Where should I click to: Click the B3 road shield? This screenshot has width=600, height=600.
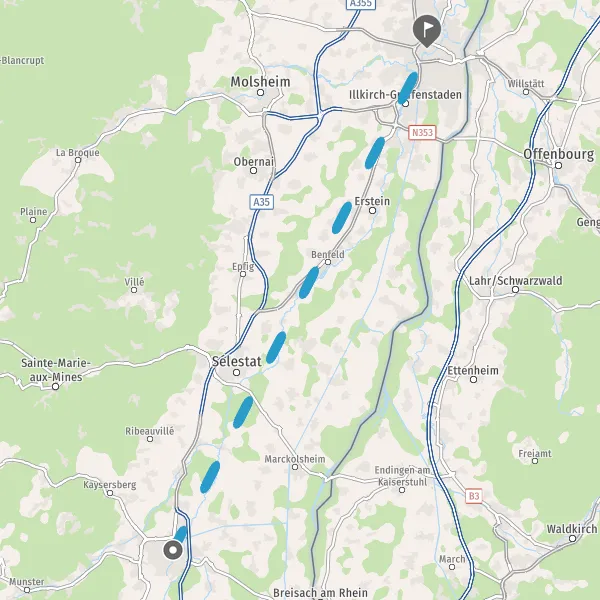(474, 496)
